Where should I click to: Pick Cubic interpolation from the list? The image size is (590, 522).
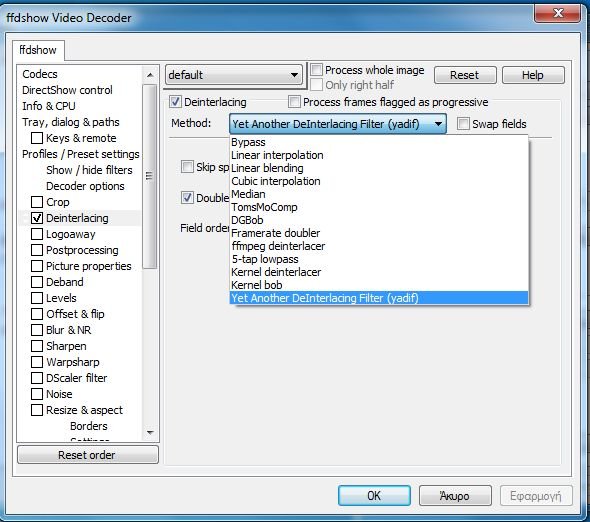coord(379,181)
